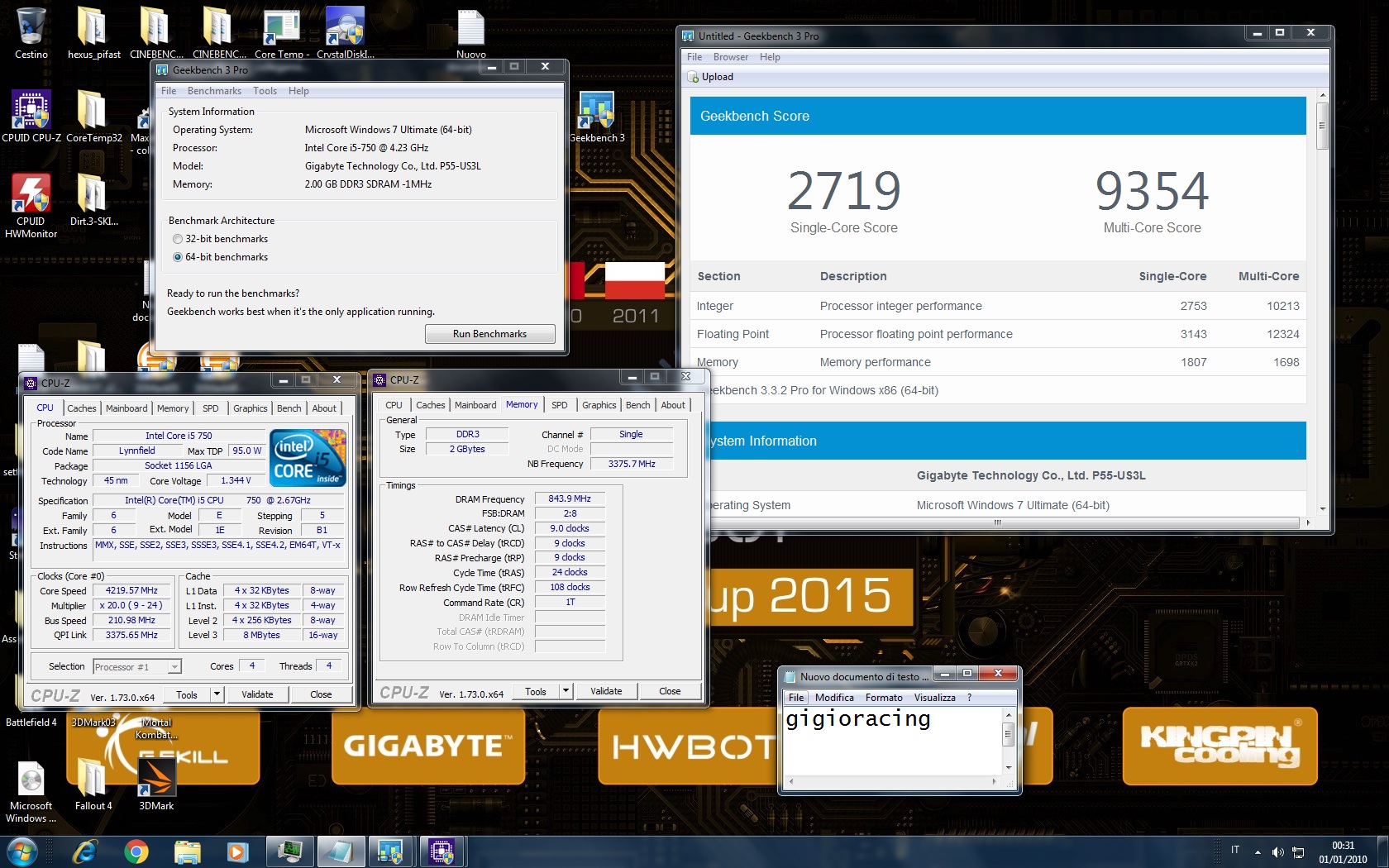The width and height of the screenshot is (1389, 868).
Task: Click the clock showing 00:31 in taskbar
Action: click(1343, 851)
